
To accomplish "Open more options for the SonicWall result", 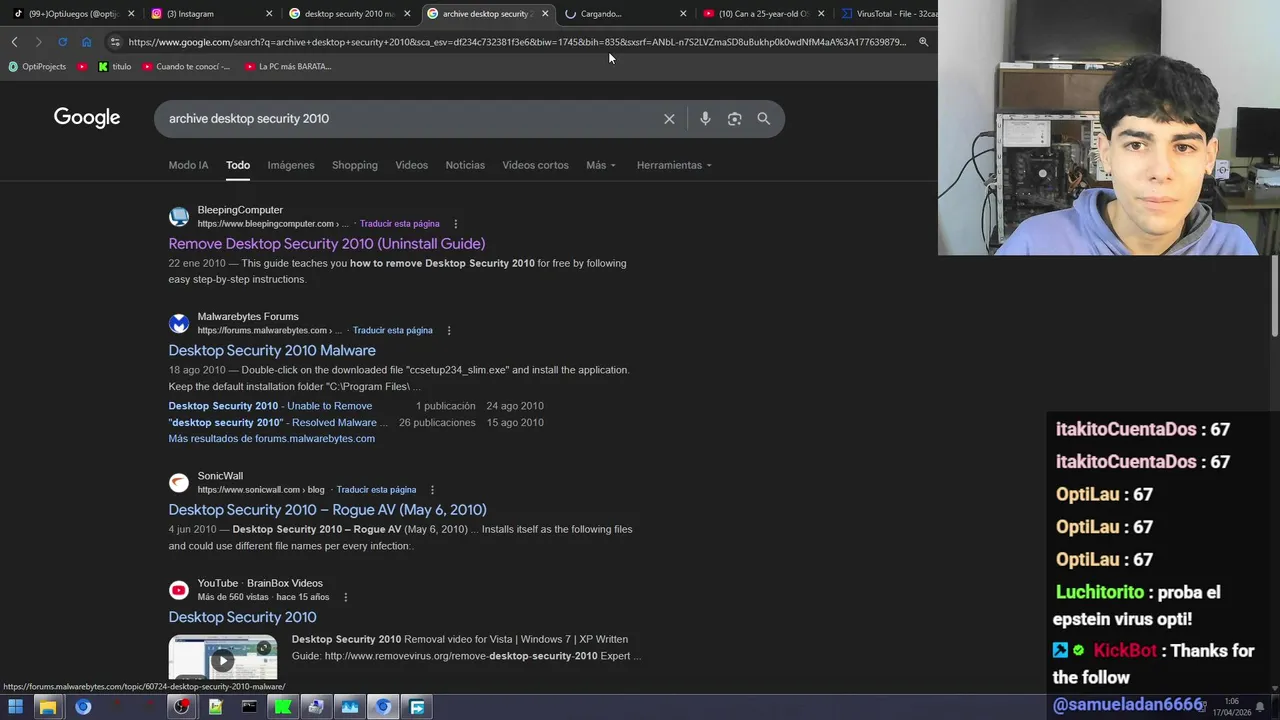I will pos(432,490).
